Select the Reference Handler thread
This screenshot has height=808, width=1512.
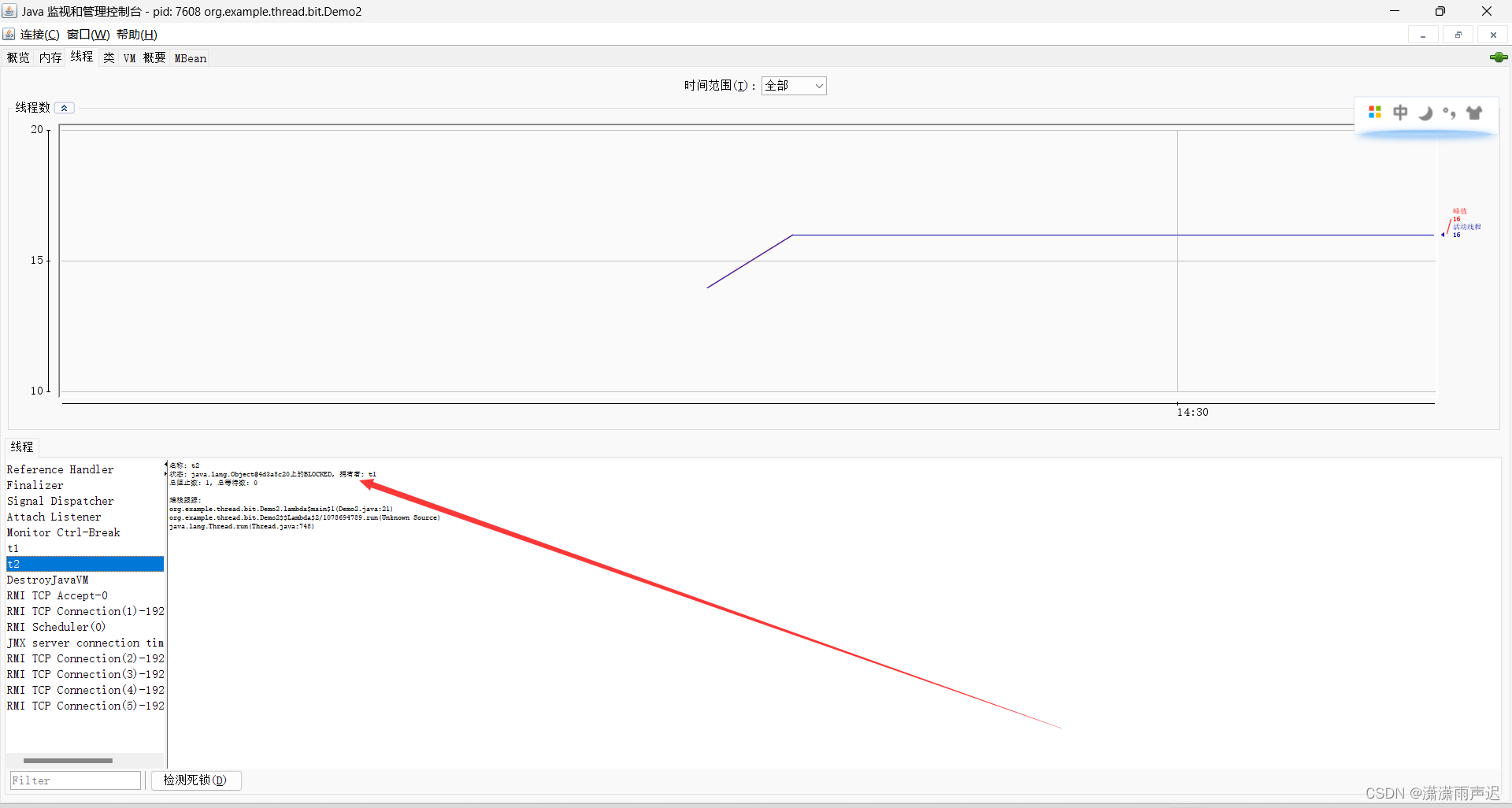[x=85, y=469]
